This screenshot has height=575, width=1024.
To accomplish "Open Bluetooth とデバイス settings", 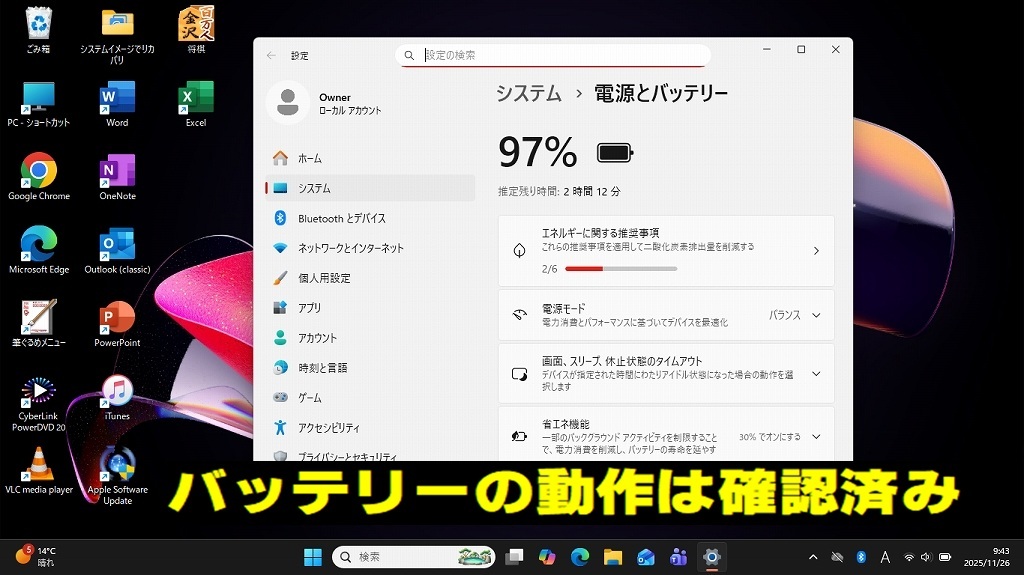I will click(x=370, y=218).
